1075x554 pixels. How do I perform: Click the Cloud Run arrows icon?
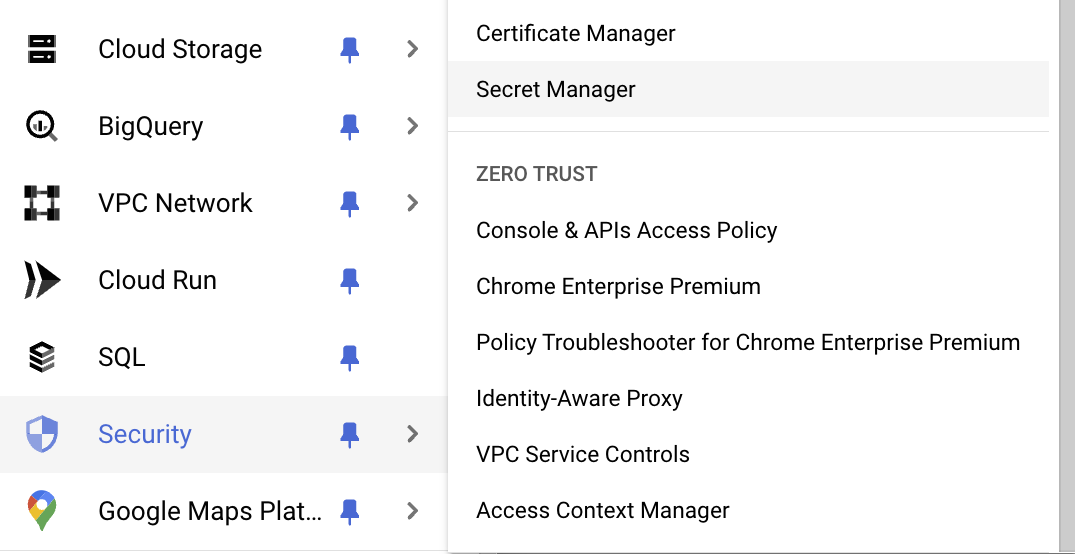point(42,280)
